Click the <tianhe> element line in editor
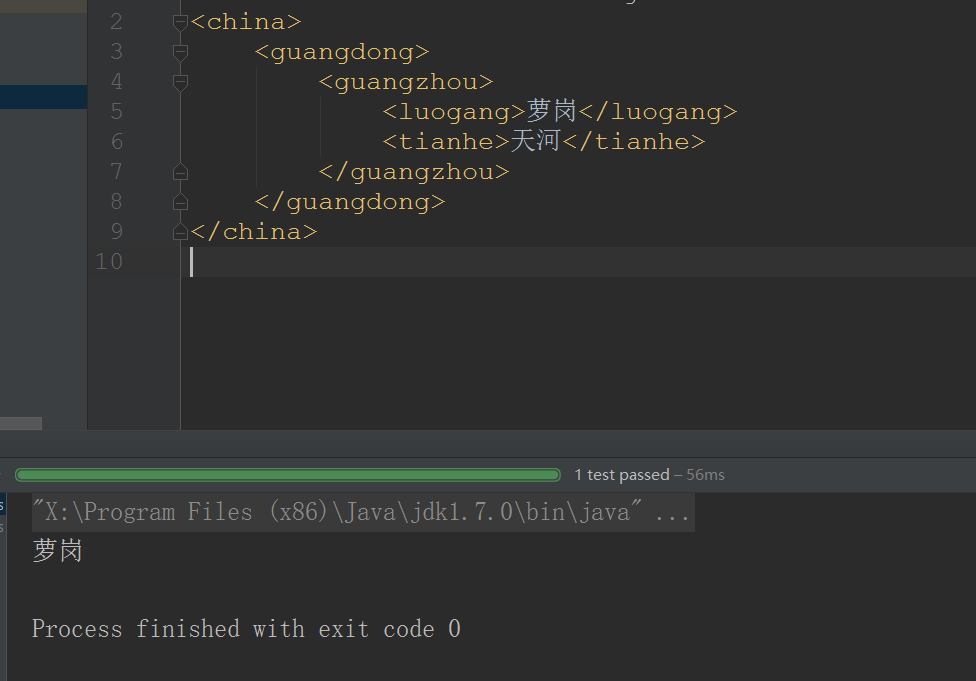The image size is (976, 681). (x=543, y=142)
